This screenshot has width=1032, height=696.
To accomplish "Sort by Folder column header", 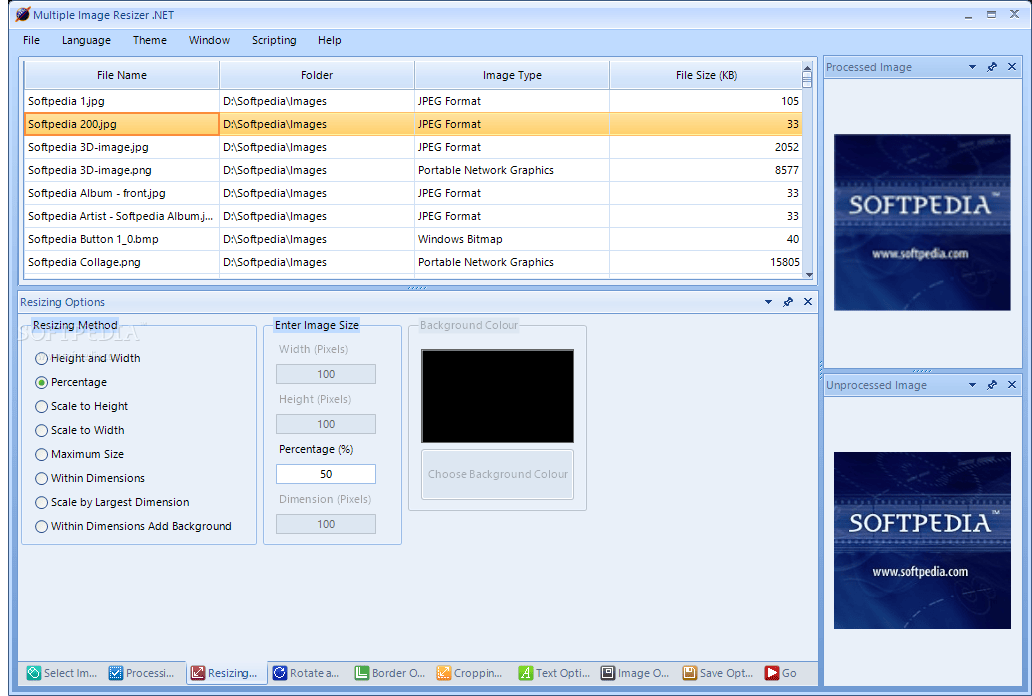I will 317,75.
